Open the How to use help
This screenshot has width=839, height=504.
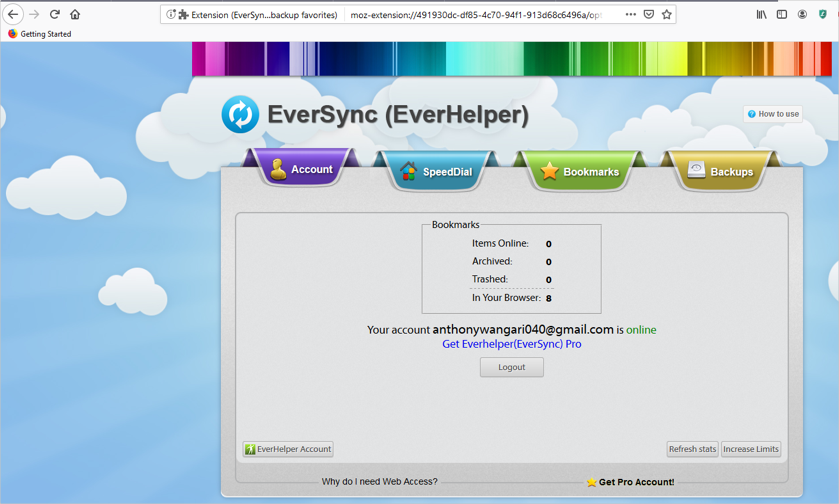click(773, 114)
